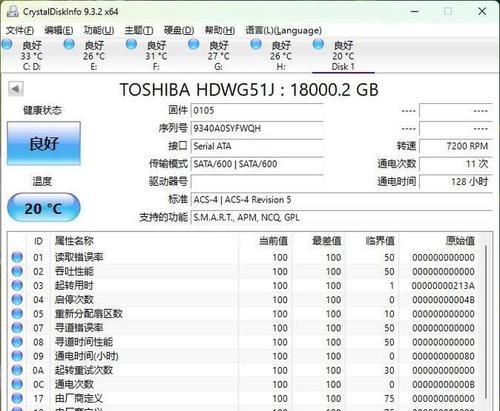Screen dimensions: 500x411
Task: Click status icon of 通电次数 attribute row
Action: pyautogui.click(x=17, y=384)
